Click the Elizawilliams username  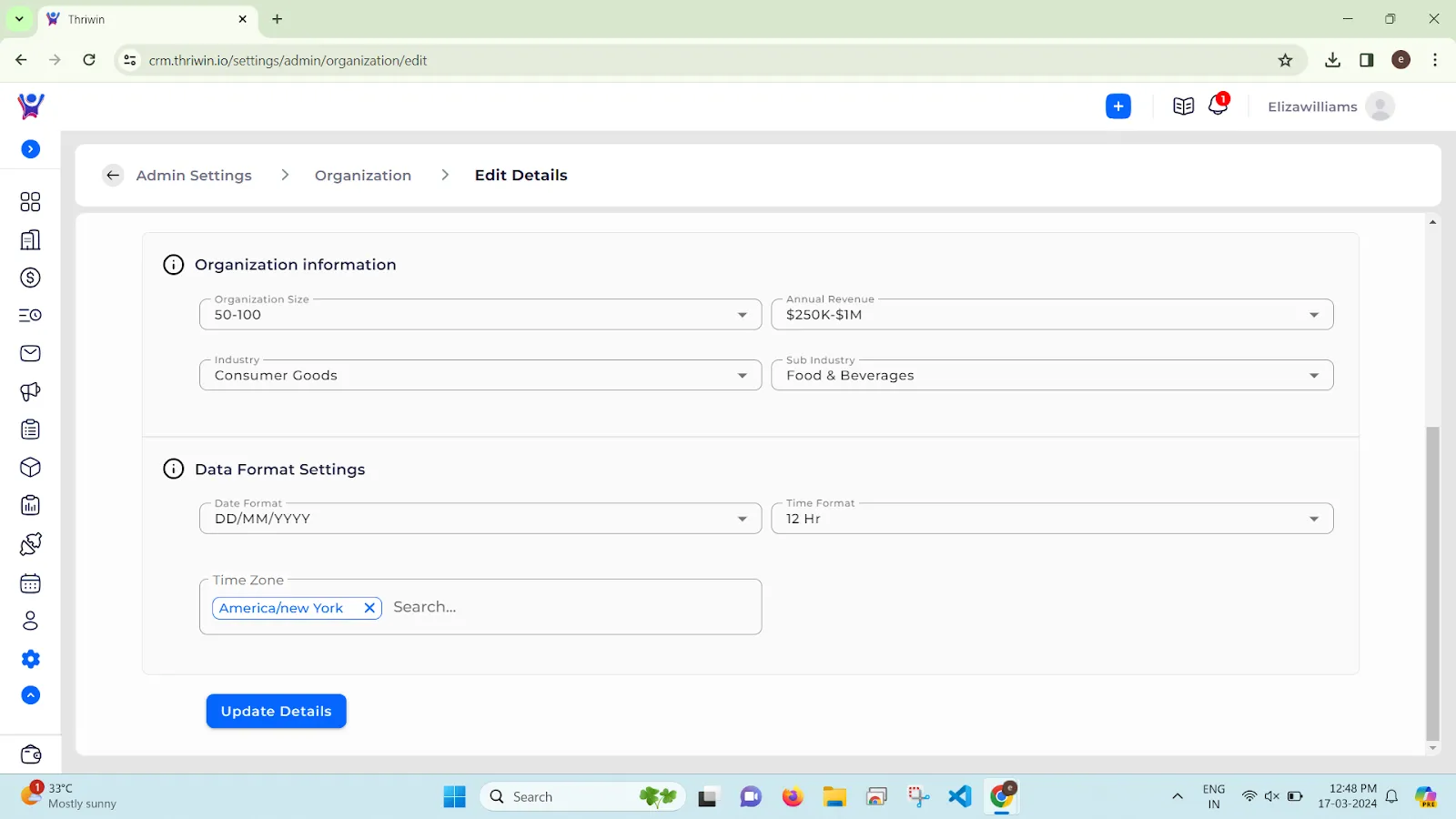1312,106
